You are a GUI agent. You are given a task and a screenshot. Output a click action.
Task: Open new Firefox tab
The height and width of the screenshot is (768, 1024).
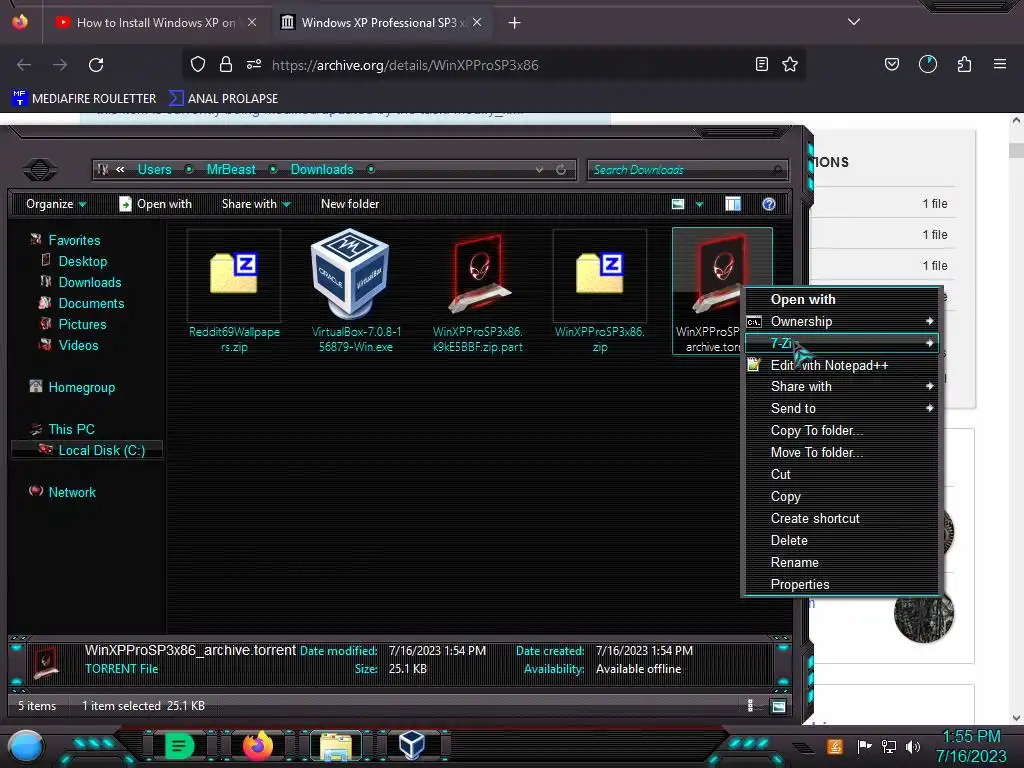pyautogui.click(x=515, y=23)
